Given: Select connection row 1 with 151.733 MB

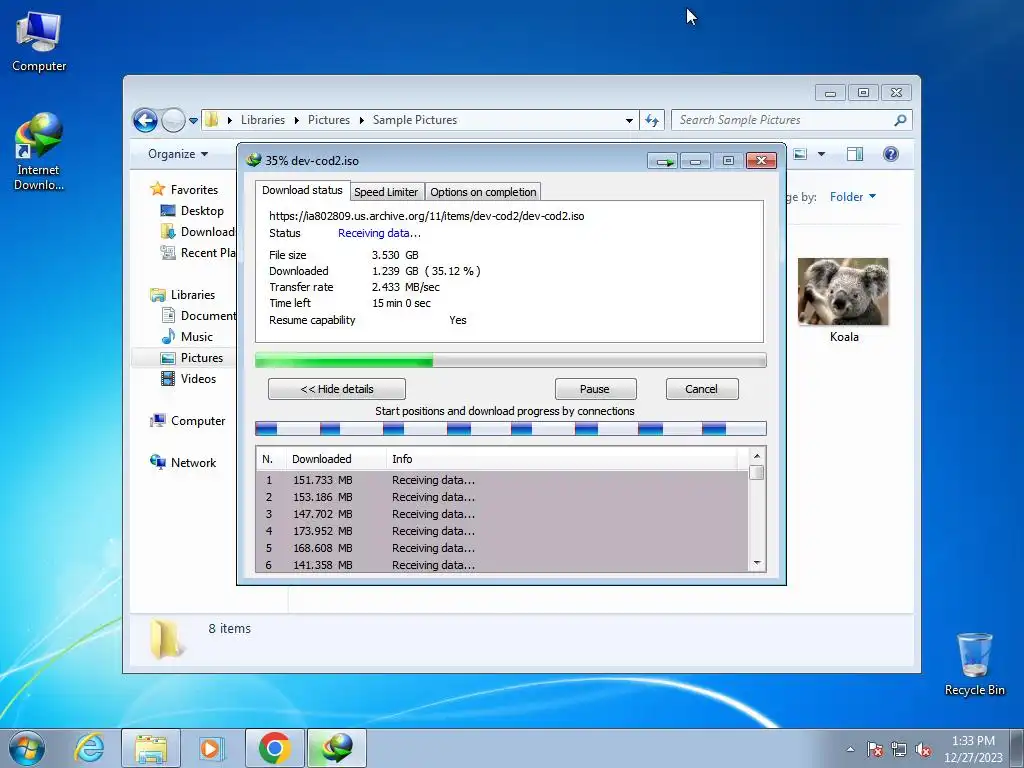Looking at the screenshot, I should (502, 480).
